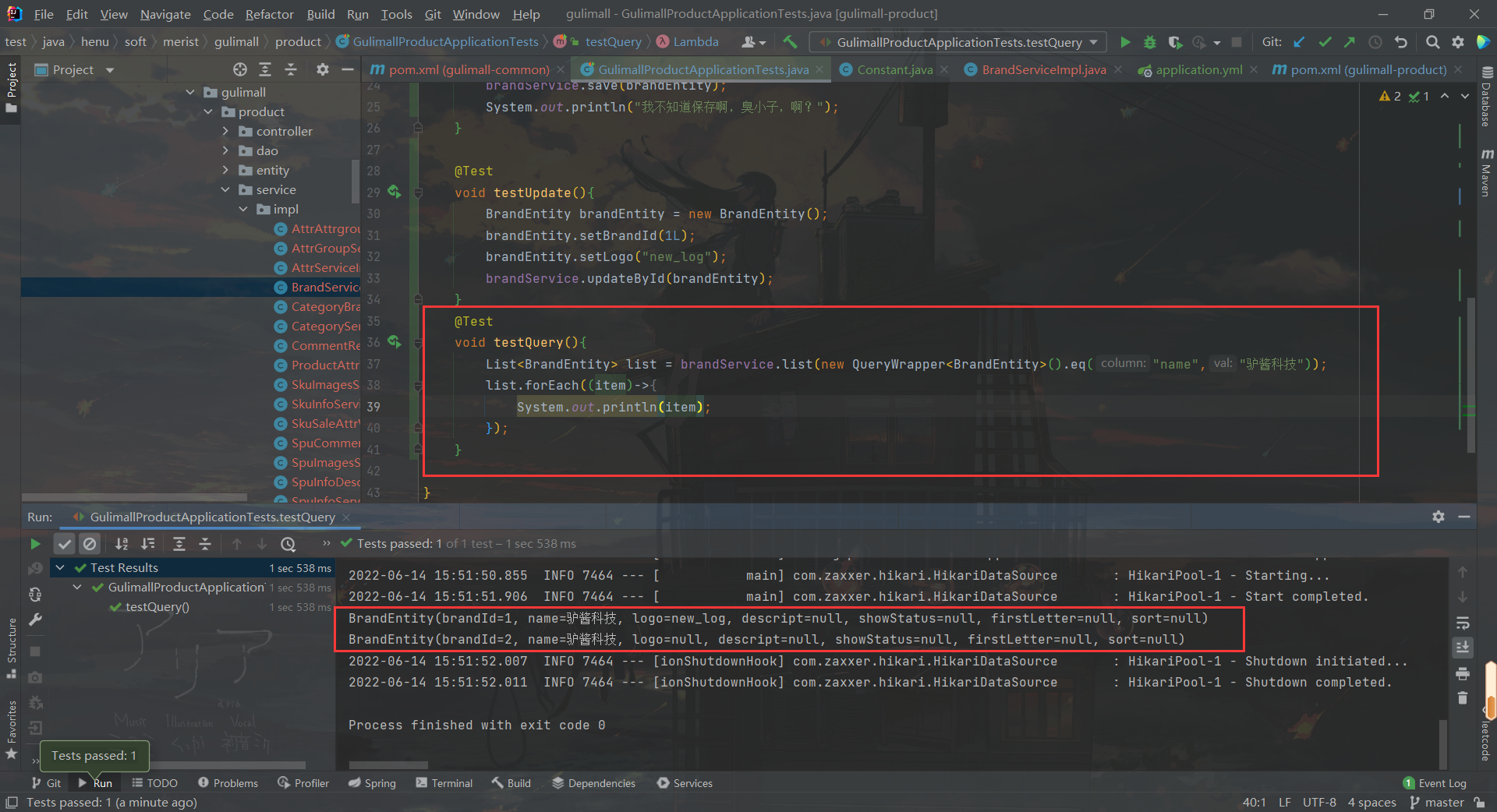Toggle scroll-to-end button beside console
Screen dimensions: 1497x812
(x=1463, y=648)
